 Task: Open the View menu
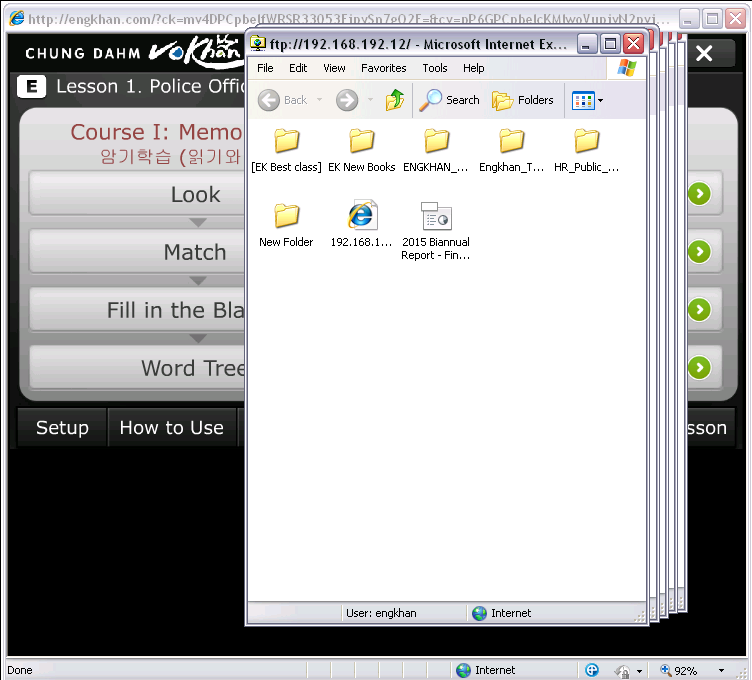pos(334,68)
